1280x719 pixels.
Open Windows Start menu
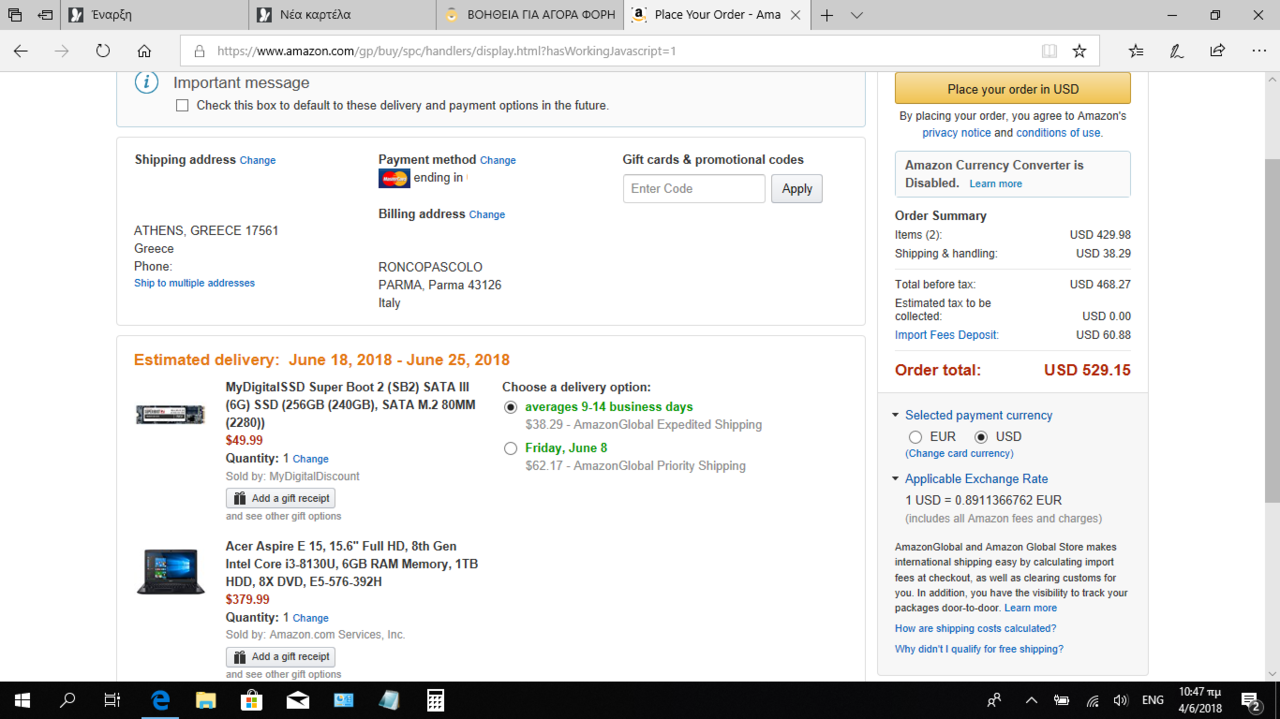point(21,700)
